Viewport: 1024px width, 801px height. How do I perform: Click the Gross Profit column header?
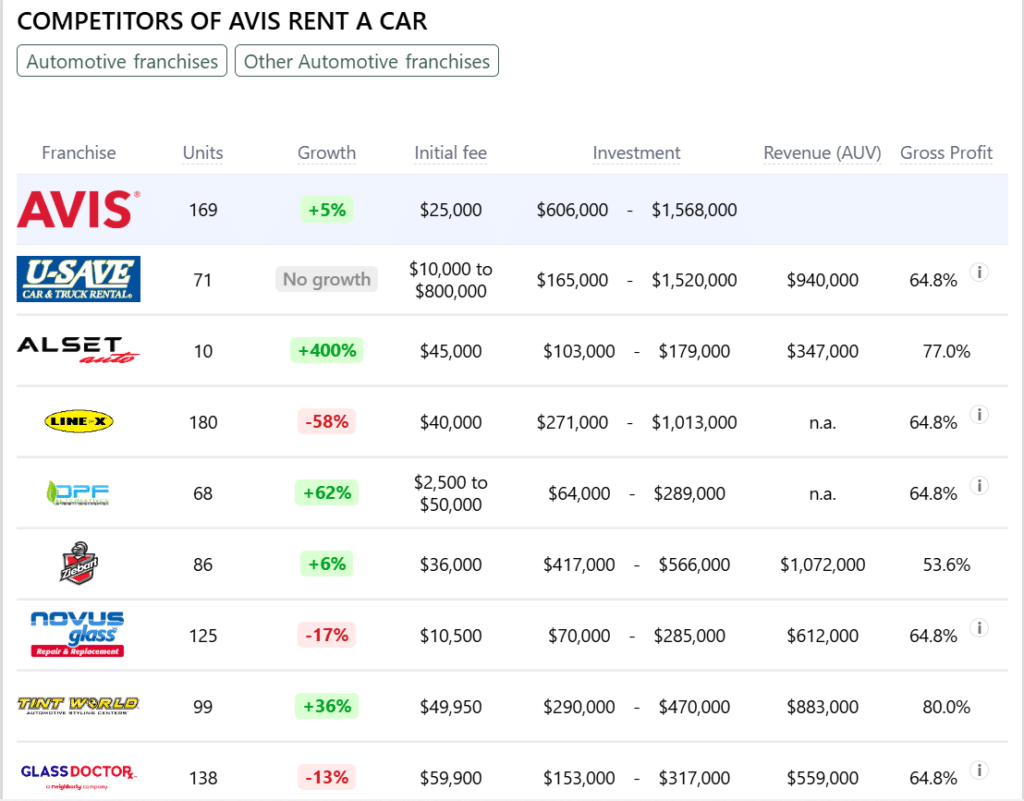(946, 153)
